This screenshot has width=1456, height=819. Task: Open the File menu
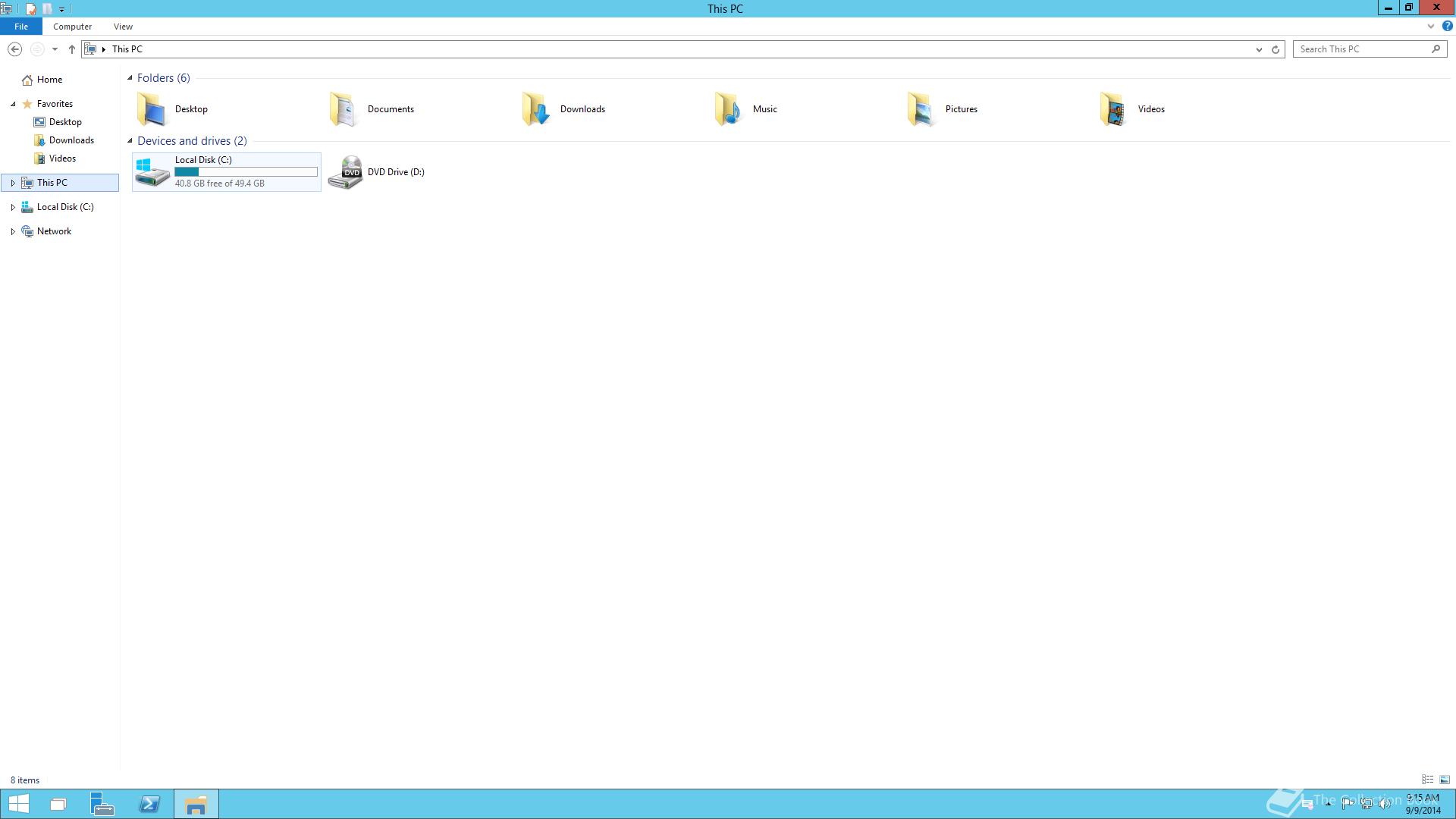(21, 27)
